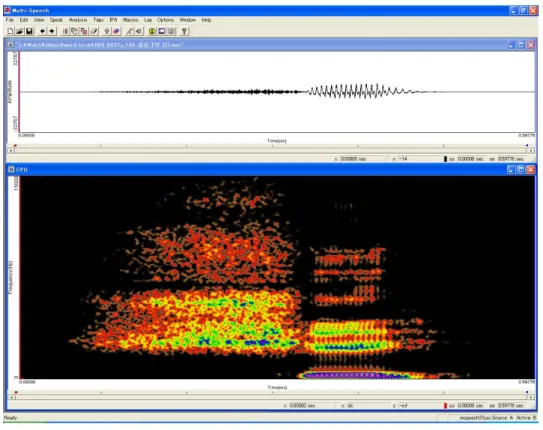This screenshot has height=430, width=543.
Task: Click the spectrogram z '-inf' field
Action: [420, 405]
